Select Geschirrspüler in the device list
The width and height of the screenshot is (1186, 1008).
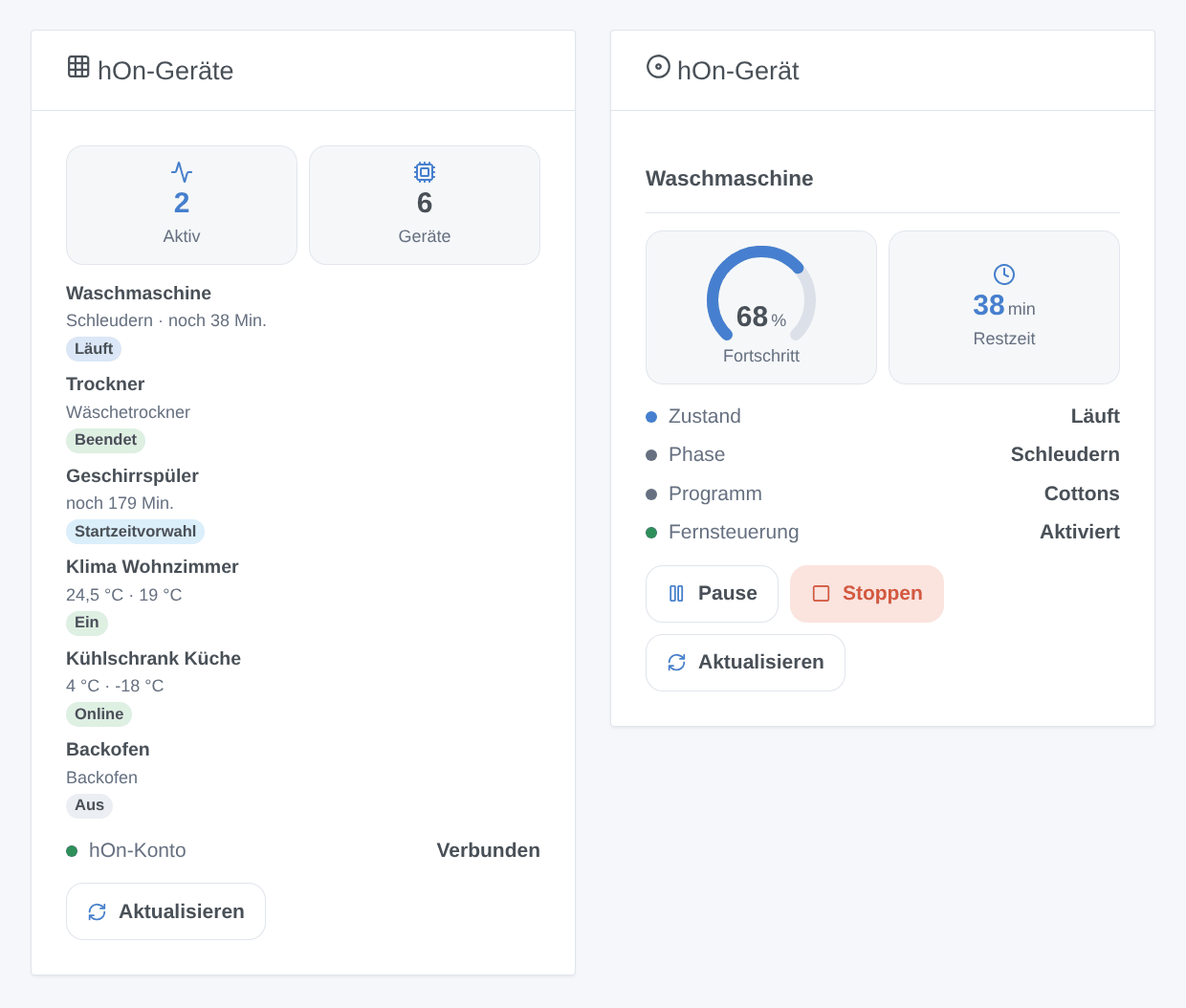(x=132, y=476)
